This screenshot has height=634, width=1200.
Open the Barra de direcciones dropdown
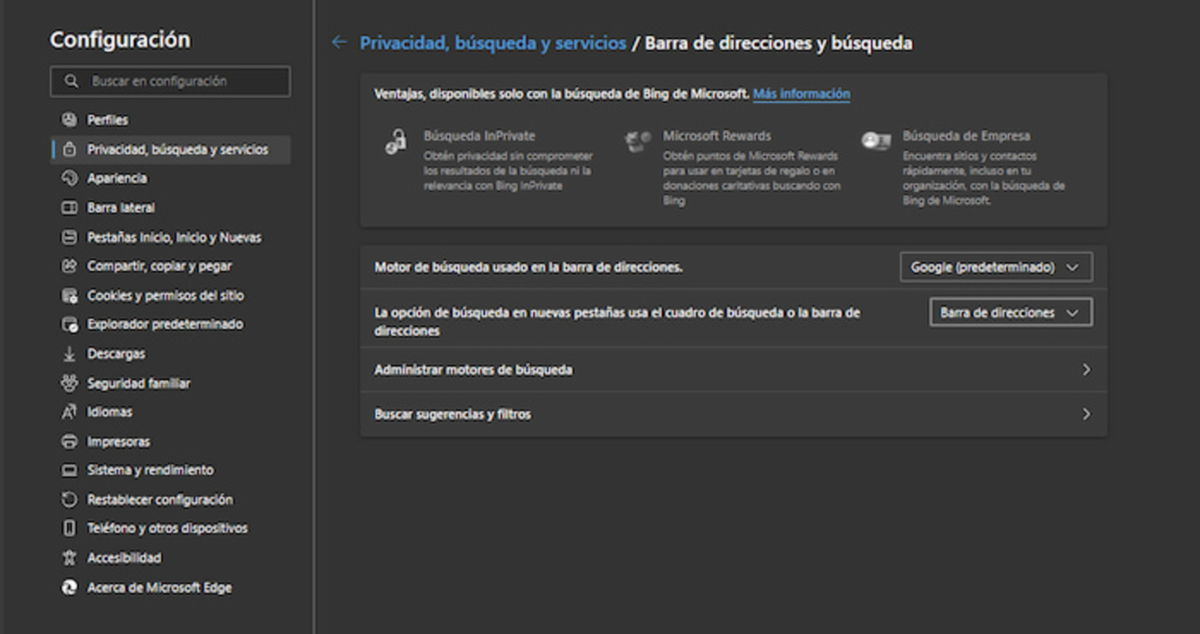coord(1010,312)
